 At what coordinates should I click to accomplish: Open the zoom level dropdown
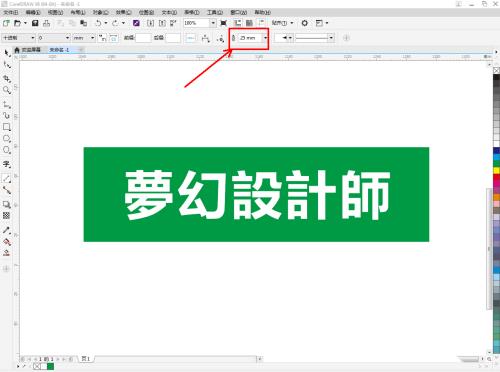click(213, 23)
